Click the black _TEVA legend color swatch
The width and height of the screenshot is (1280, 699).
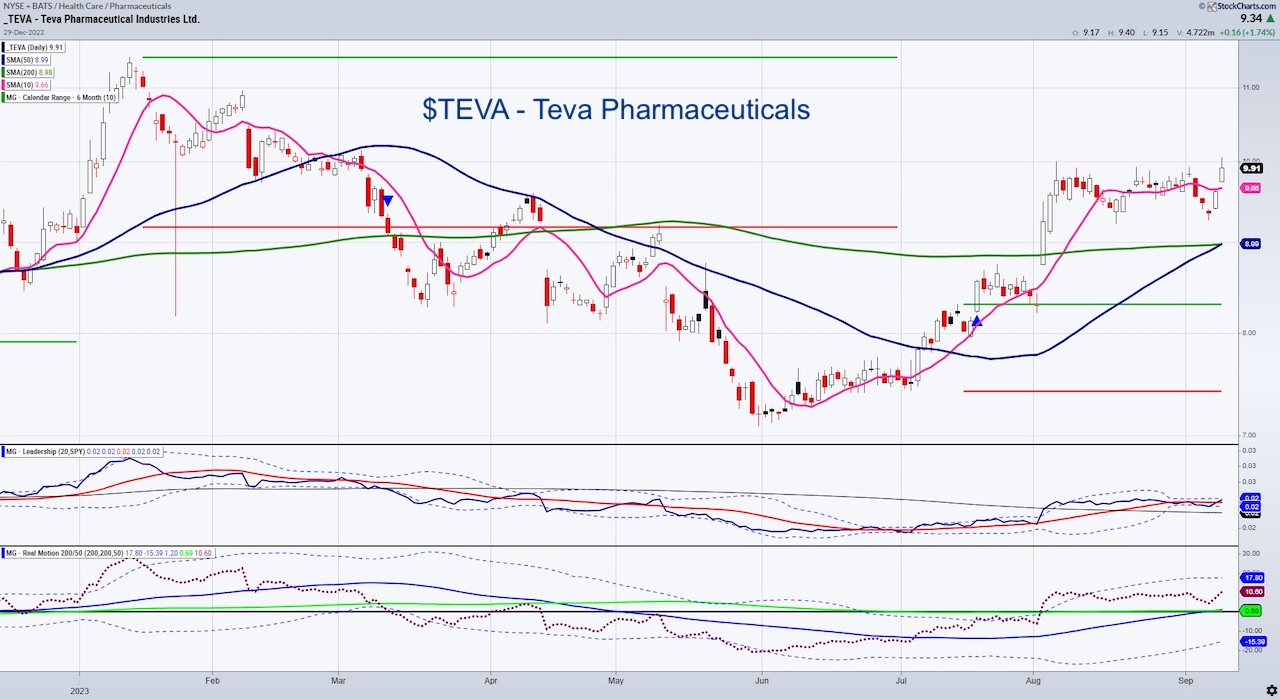4,47
